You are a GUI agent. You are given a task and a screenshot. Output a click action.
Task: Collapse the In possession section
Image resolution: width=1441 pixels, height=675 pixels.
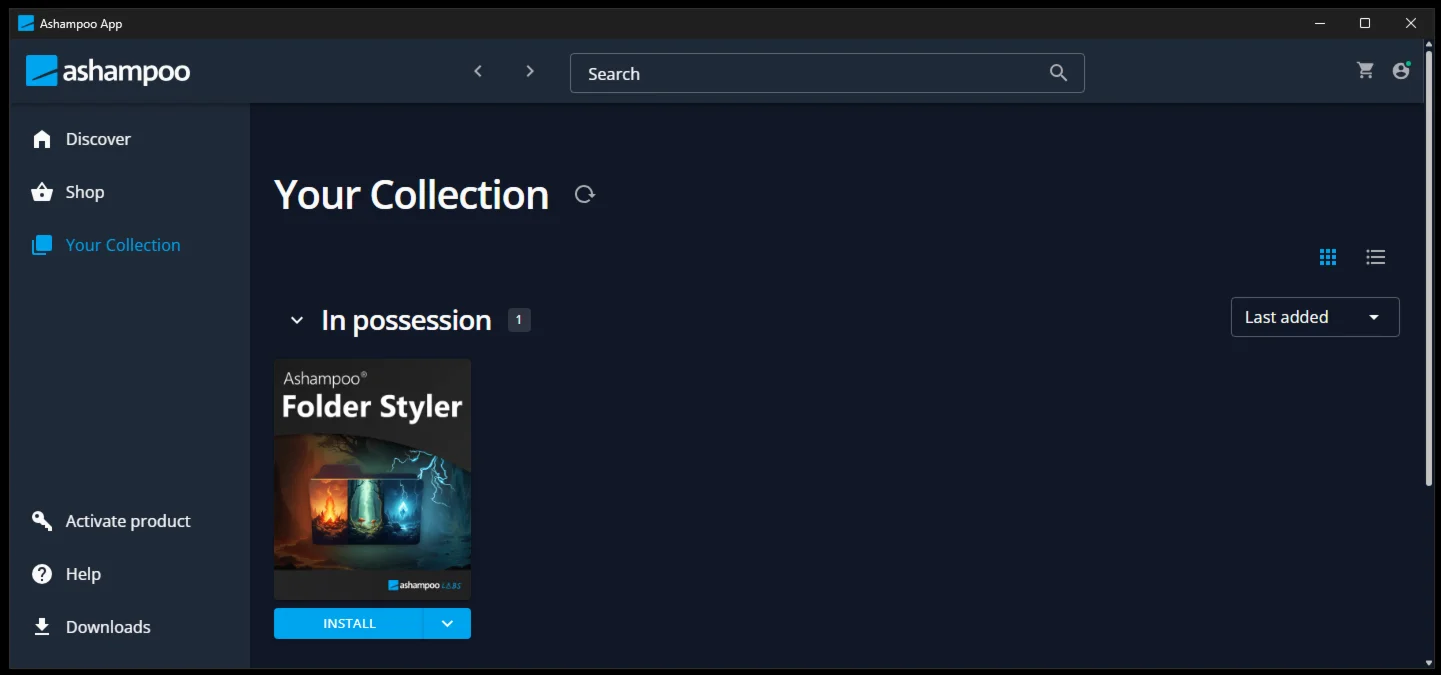(x=296, y=320)
